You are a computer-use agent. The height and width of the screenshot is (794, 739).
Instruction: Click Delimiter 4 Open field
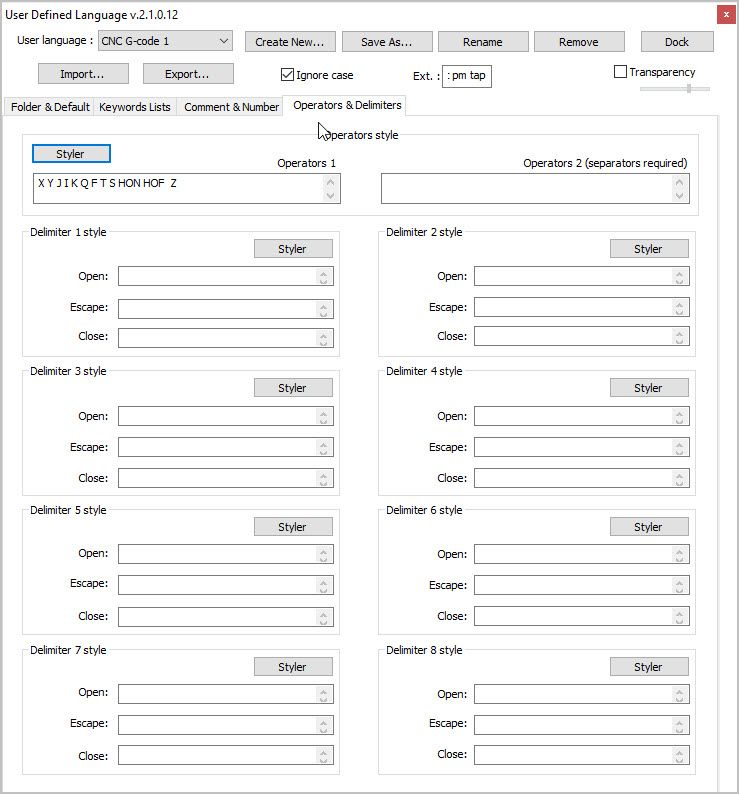[x=581, y=416]
